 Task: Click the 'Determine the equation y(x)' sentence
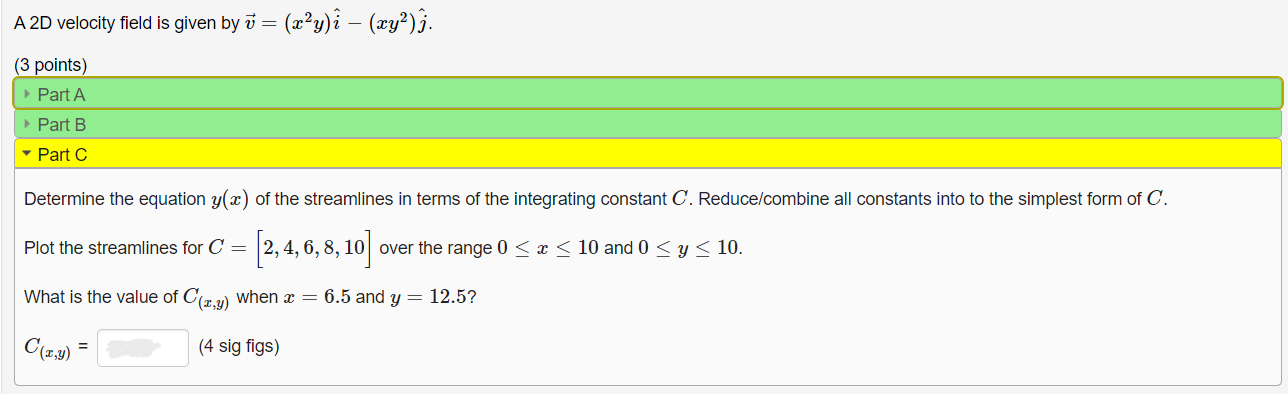[595, 199]
